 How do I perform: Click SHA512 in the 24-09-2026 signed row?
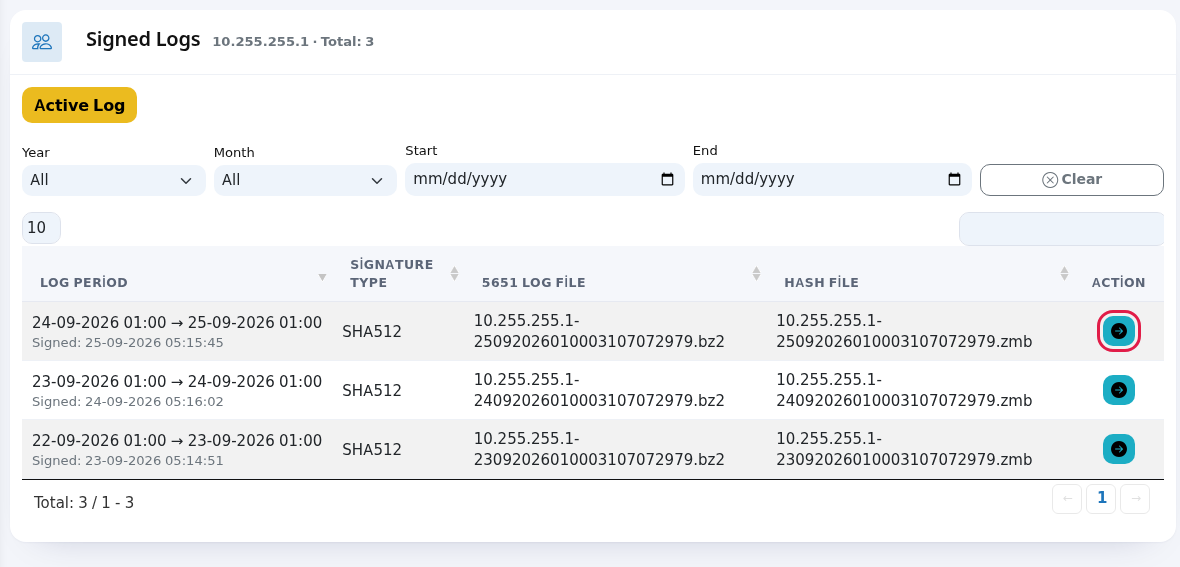coord(372,390)
